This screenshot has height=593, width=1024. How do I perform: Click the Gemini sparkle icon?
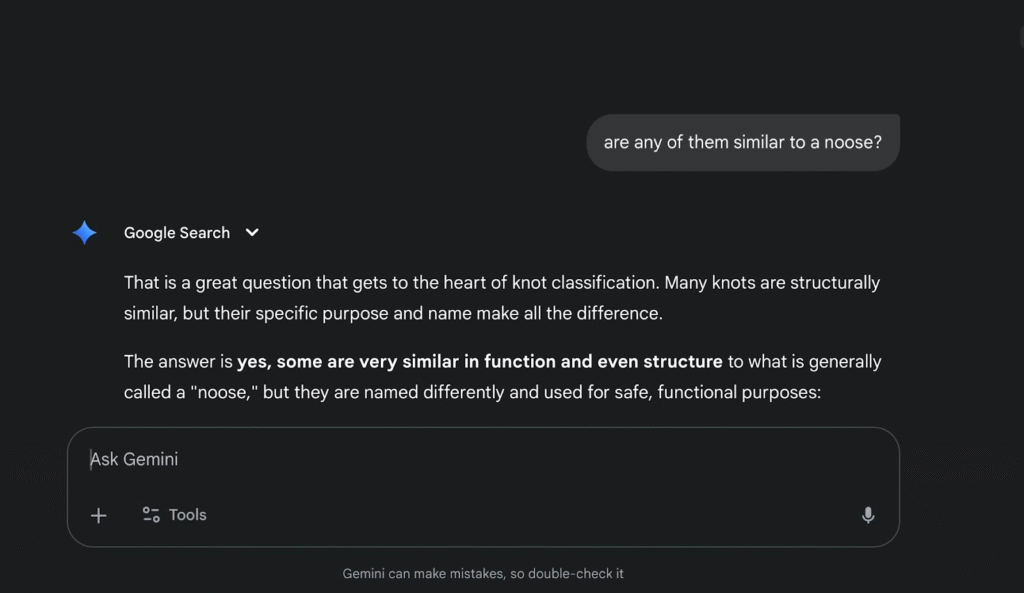coord(85,233)
